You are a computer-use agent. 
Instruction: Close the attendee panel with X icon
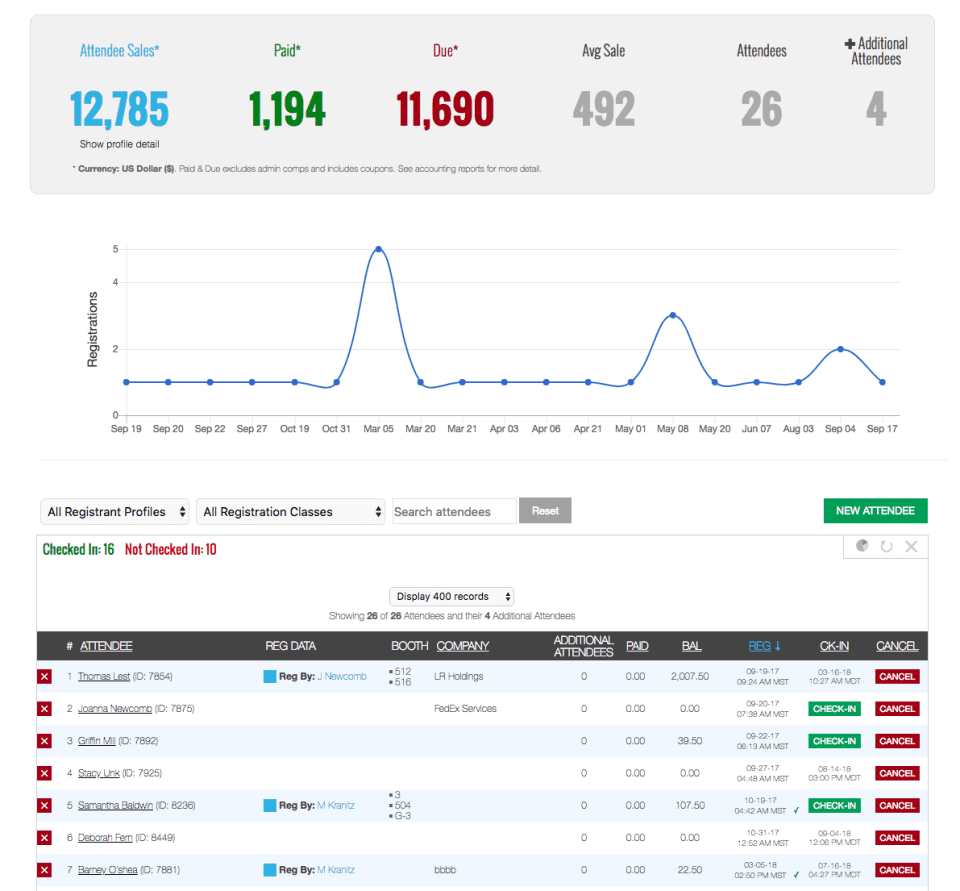tap(911, 546)
